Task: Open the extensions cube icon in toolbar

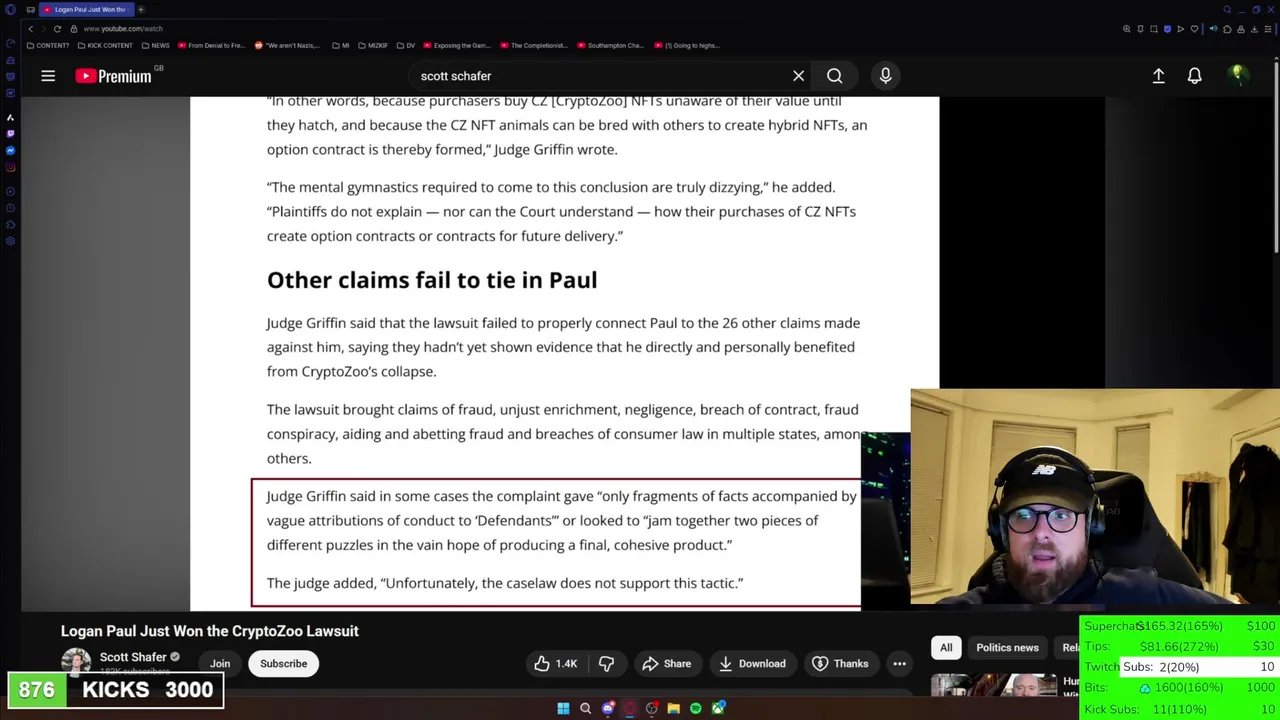Action: pos(1227,29)
